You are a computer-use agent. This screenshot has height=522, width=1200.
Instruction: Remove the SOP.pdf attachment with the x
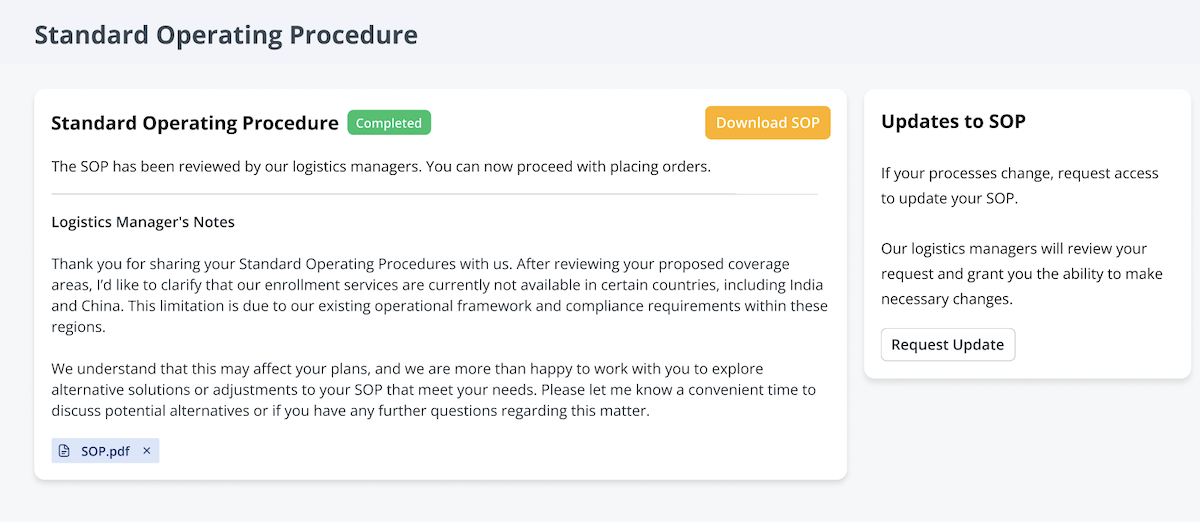tap(147, 451)
